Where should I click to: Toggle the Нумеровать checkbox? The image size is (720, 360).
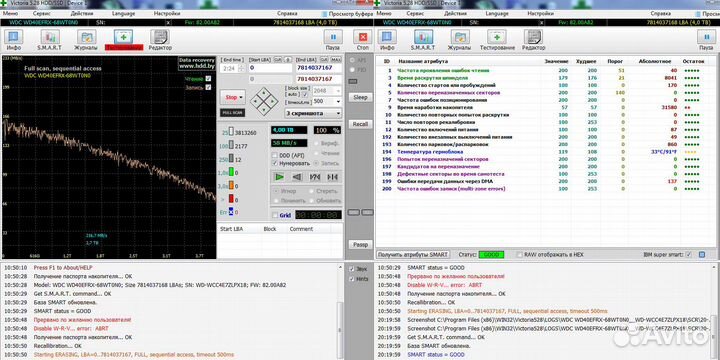click(275, 163)
